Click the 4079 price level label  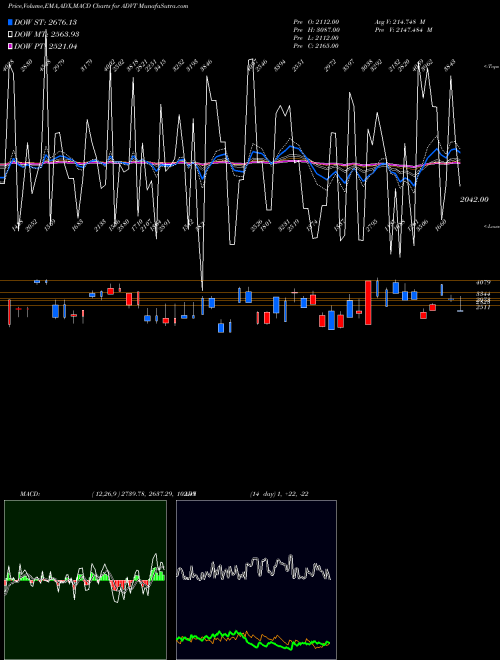483,282
